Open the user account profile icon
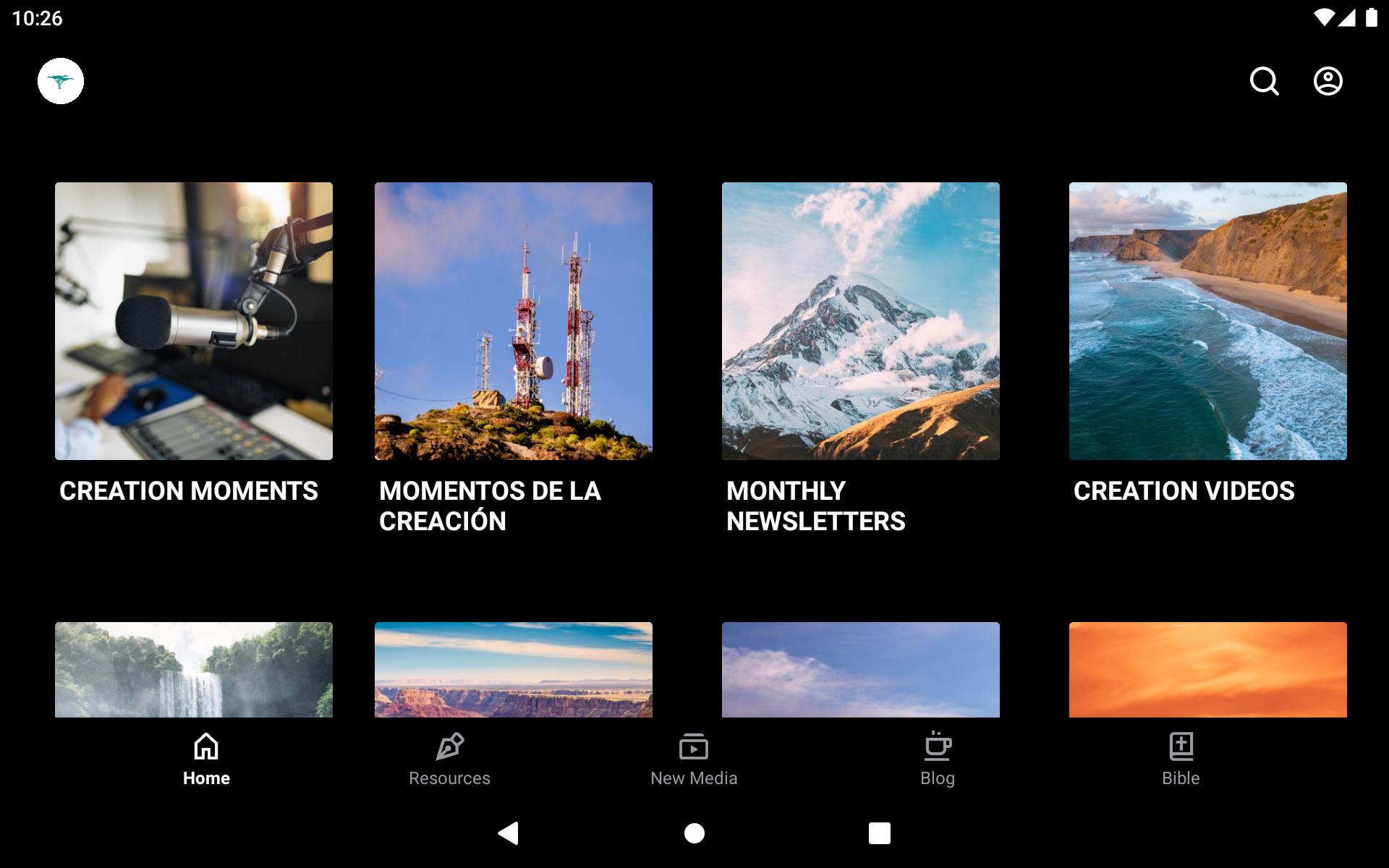This screenshot has height=868, width=1389. tap(1328, 81)
